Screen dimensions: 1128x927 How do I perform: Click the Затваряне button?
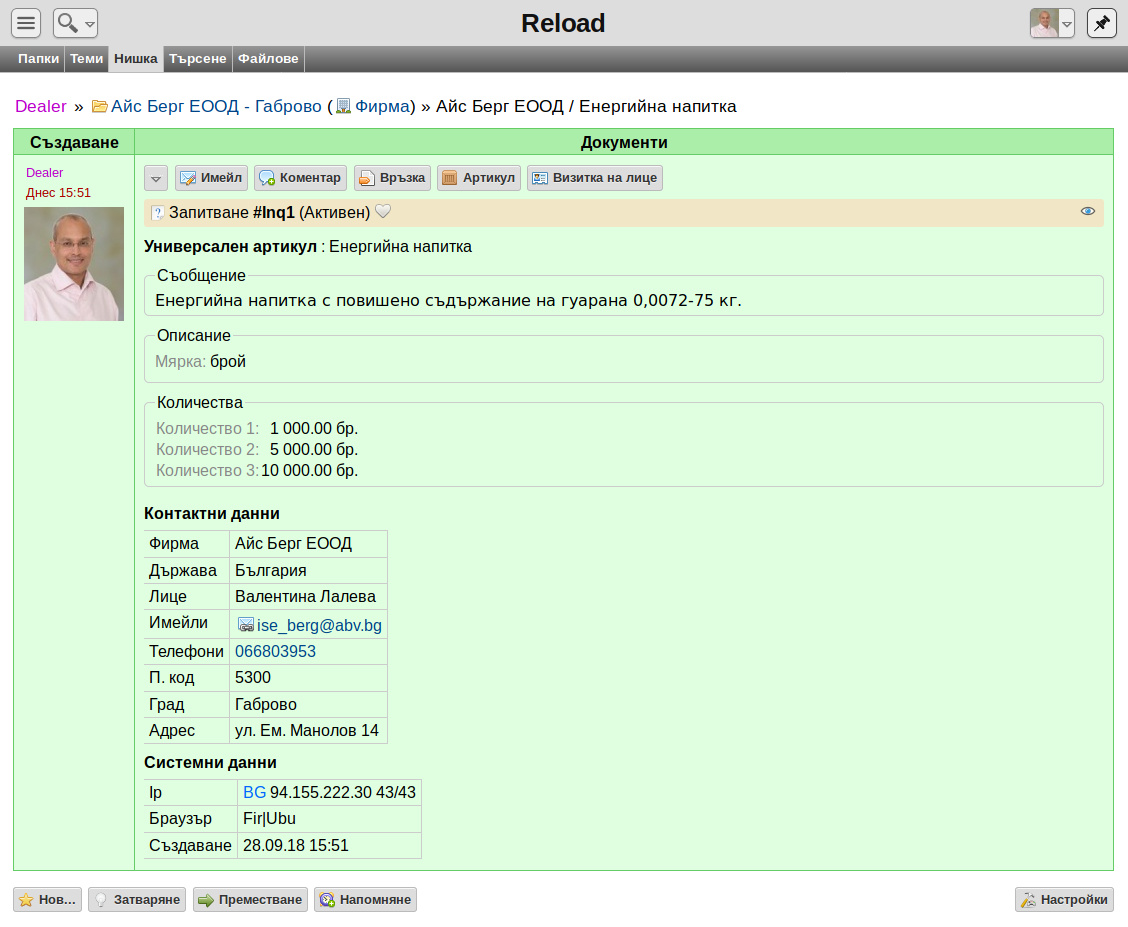pyautogui.click(x=137, y=900)
